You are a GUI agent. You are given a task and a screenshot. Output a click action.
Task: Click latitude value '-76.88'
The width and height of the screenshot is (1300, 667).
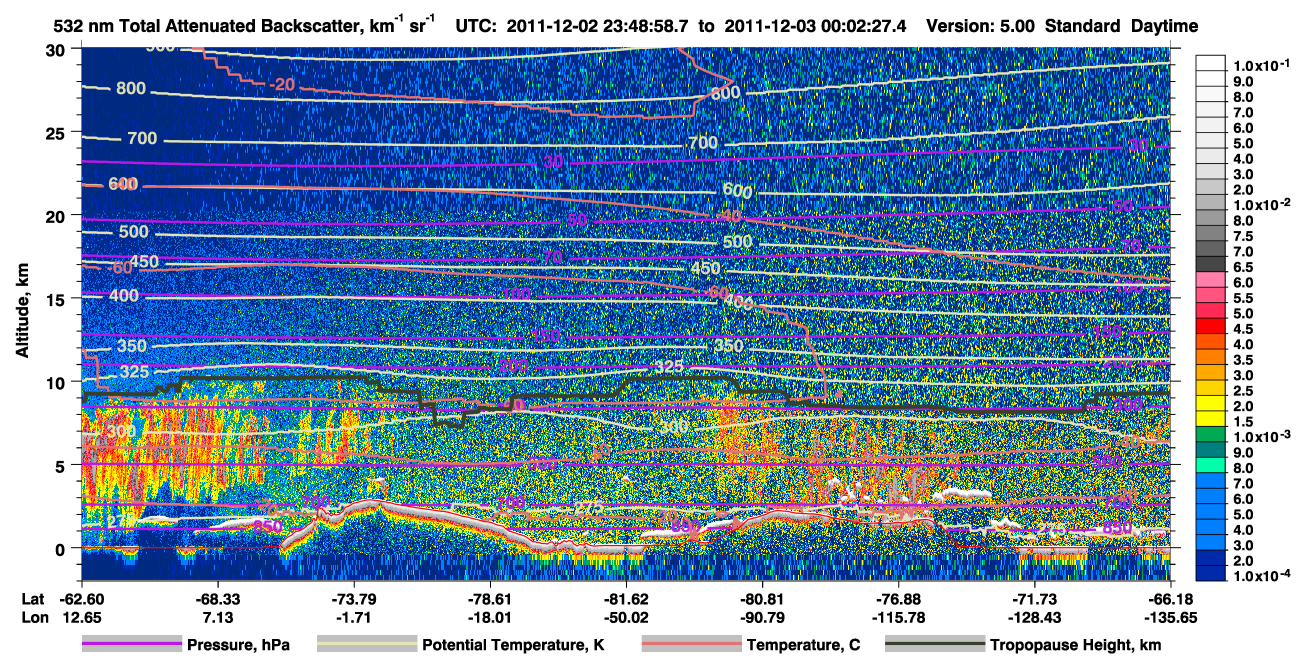point(898,599)
